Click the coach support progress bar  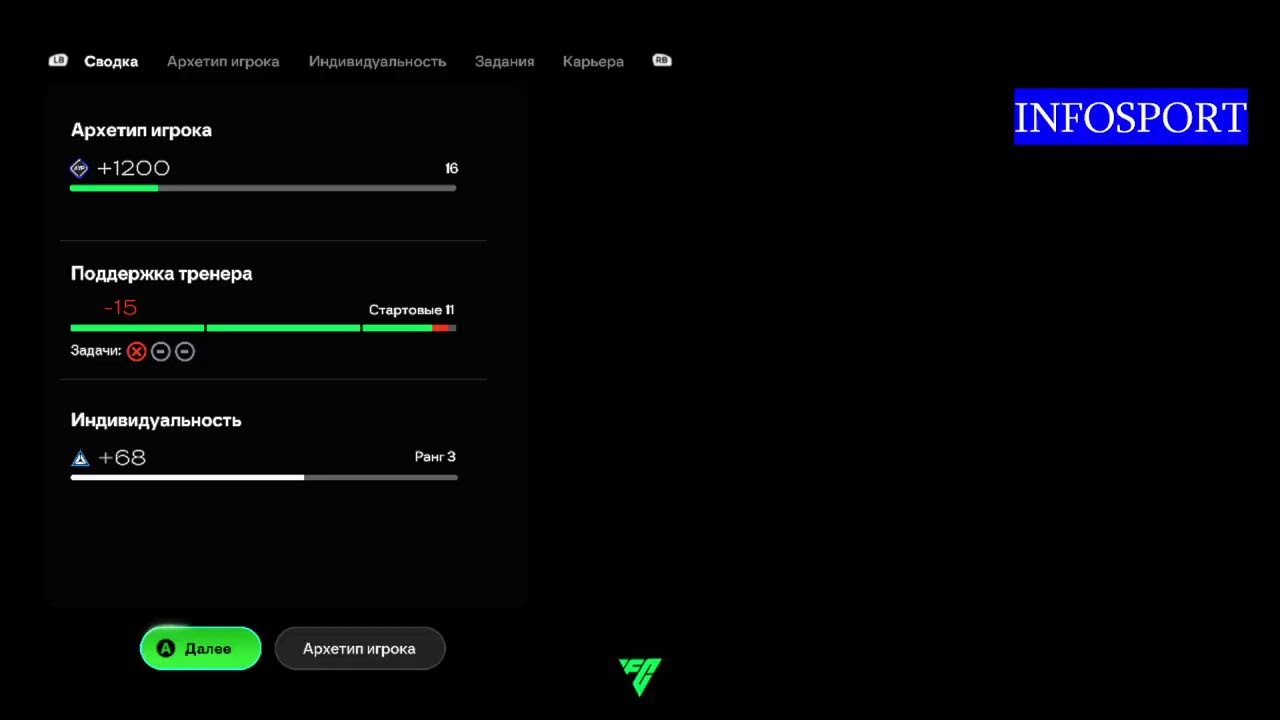click(x=263, y=328)
